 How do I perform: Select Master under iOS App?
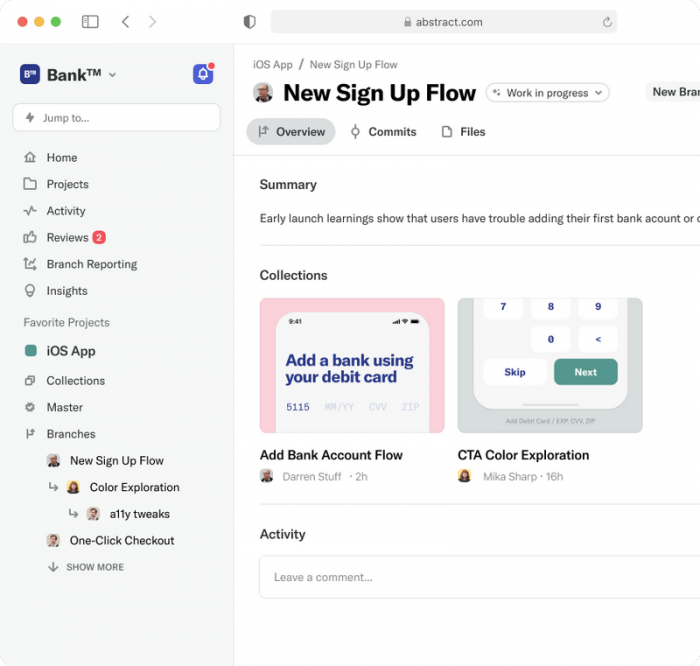pos(65,408)
